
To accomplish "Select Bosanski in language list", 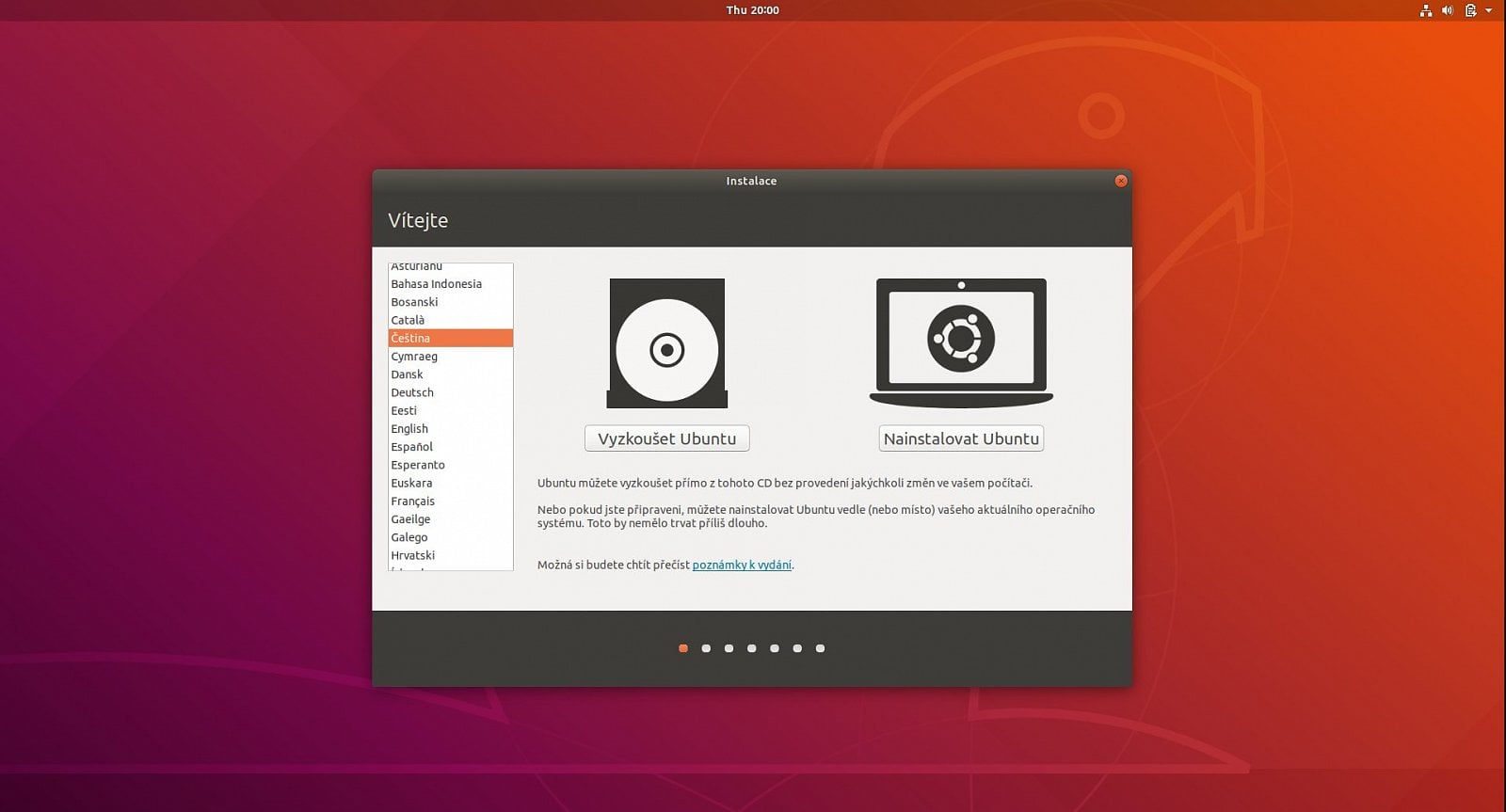I will [451, 302].
